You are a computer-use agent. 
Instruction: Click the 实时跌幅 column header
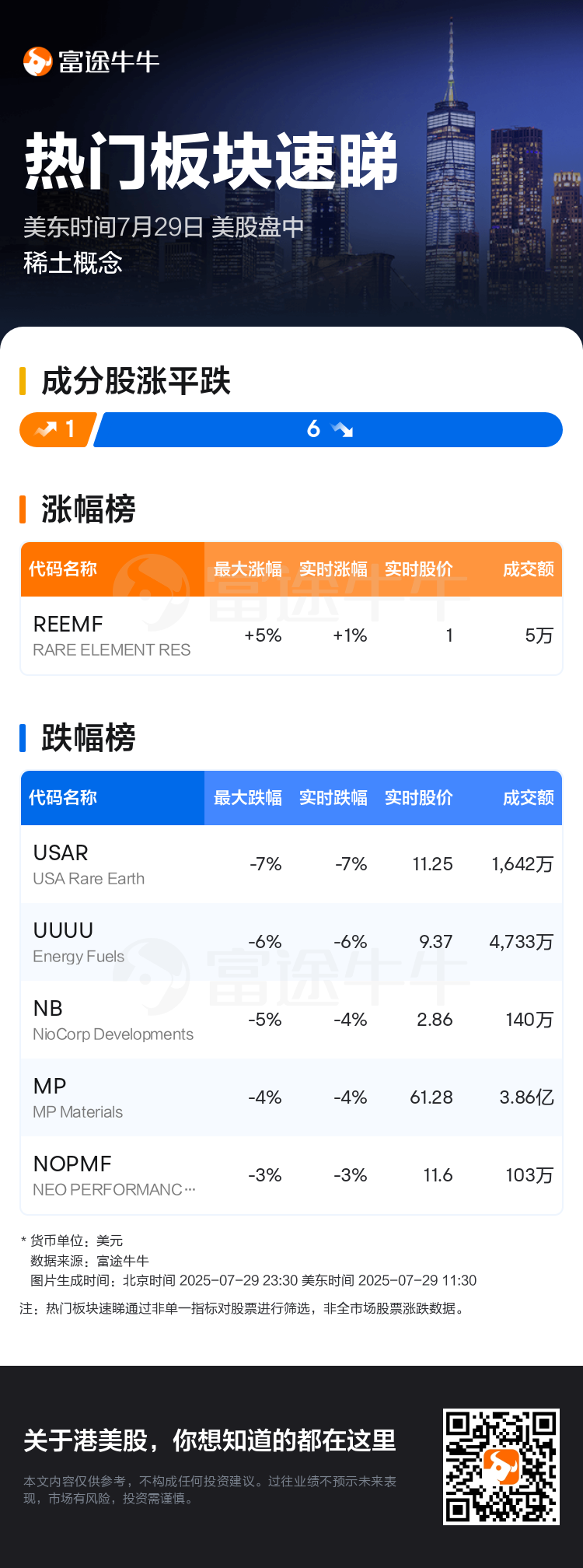point(333,798)
